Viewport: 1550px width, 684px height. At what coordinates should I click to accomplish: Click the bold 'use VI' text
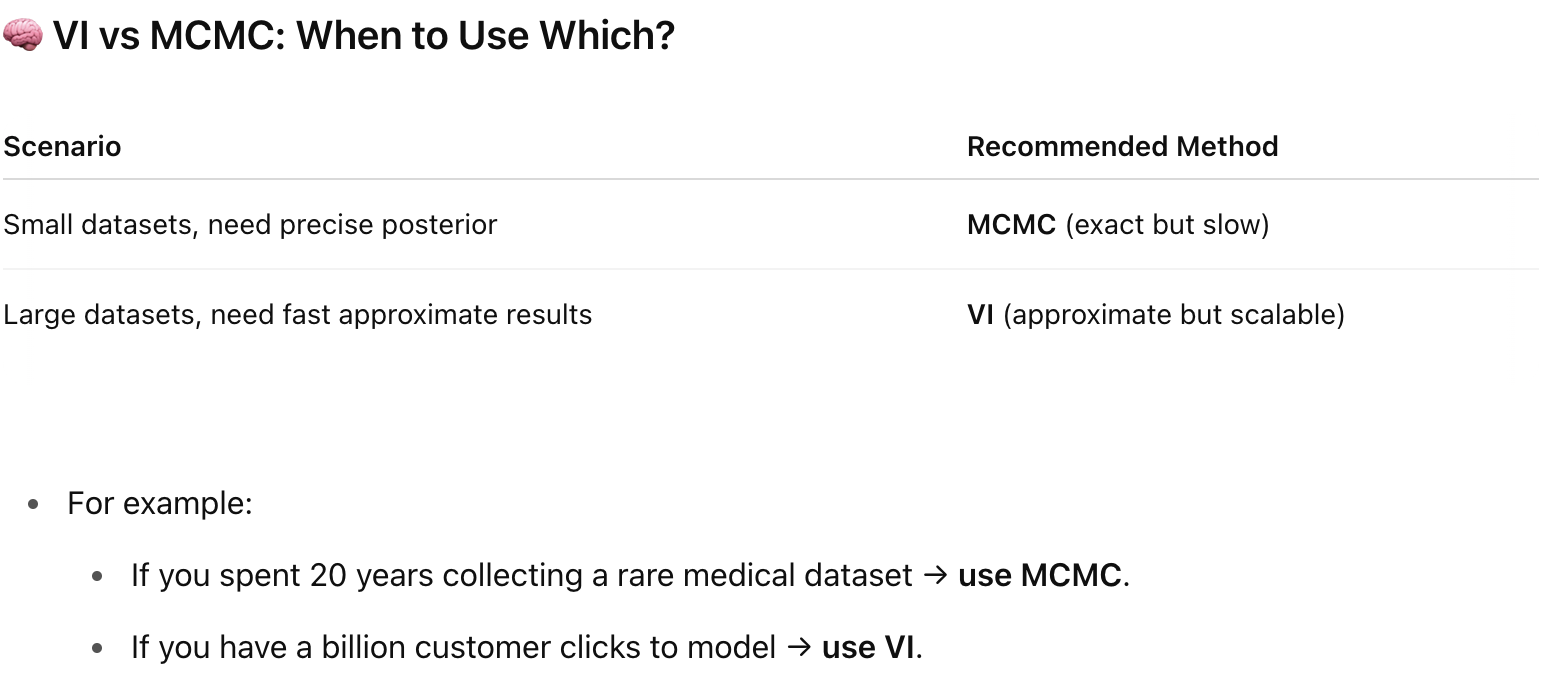(867, 647)
